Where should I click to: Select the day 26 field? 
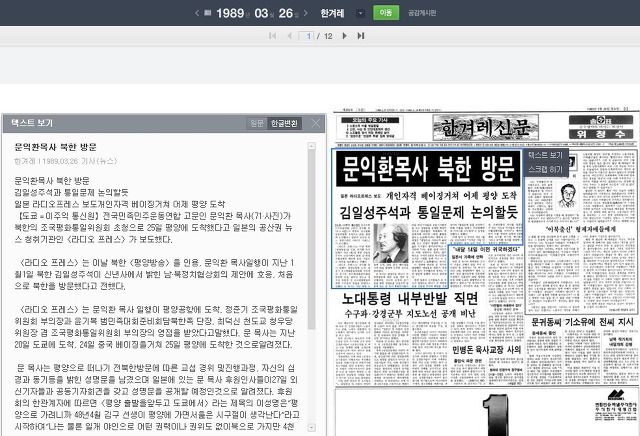click(286, 13)
